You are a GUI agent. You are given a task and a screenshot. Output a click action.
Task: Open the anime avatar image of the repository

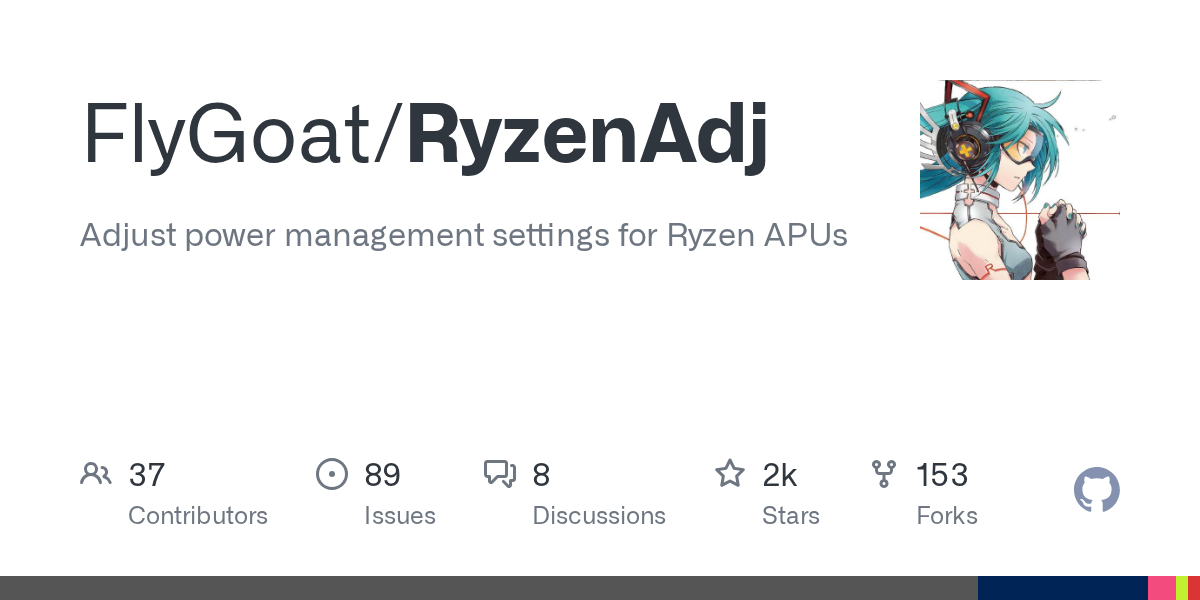point(1019,180)
